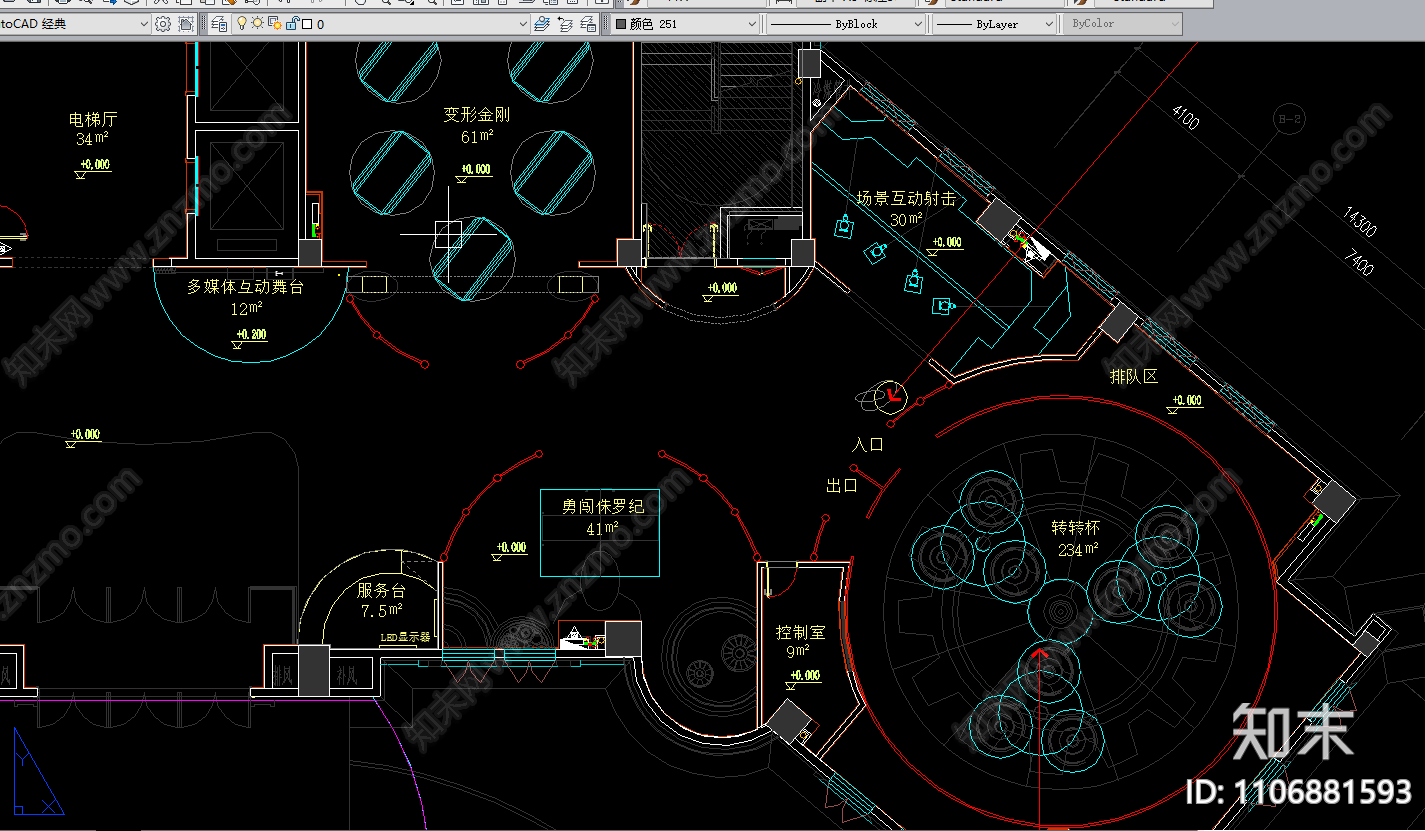Toggle layer 0 padlock lock state
1425x831 pixels.
coord(292,24)
